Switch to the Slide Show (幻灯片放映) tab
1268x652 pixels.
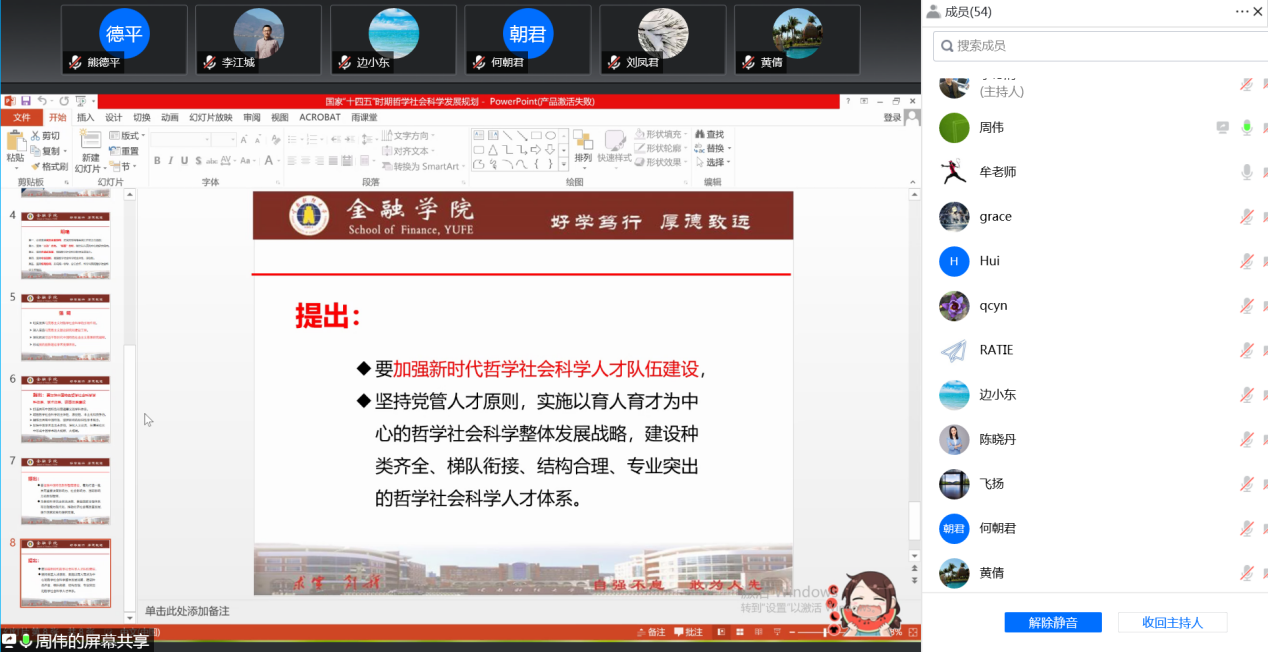(210, 117)
